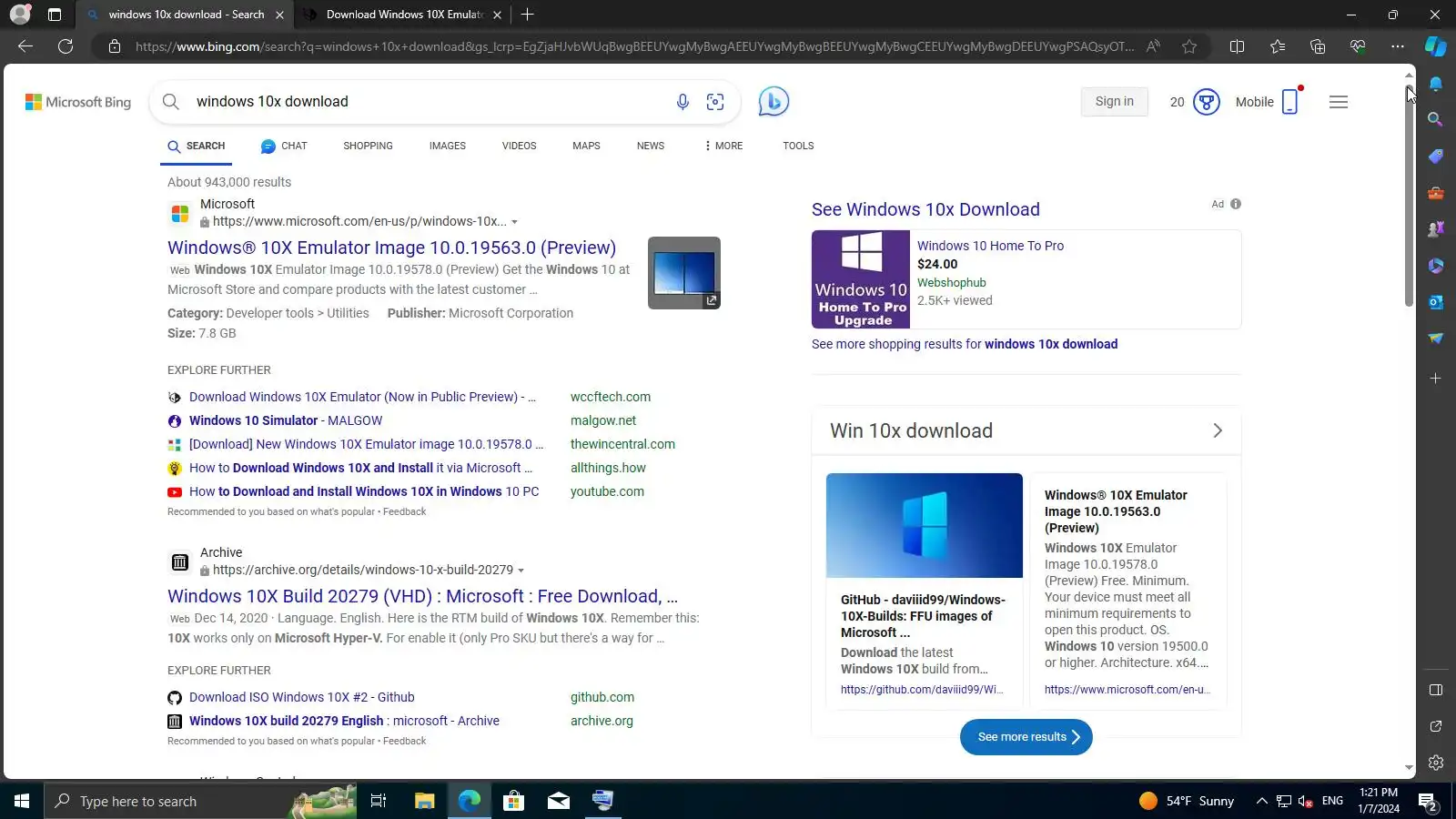Open See more shopping results link
This screenshot has height=819, width=1456.
coord(965,344)
